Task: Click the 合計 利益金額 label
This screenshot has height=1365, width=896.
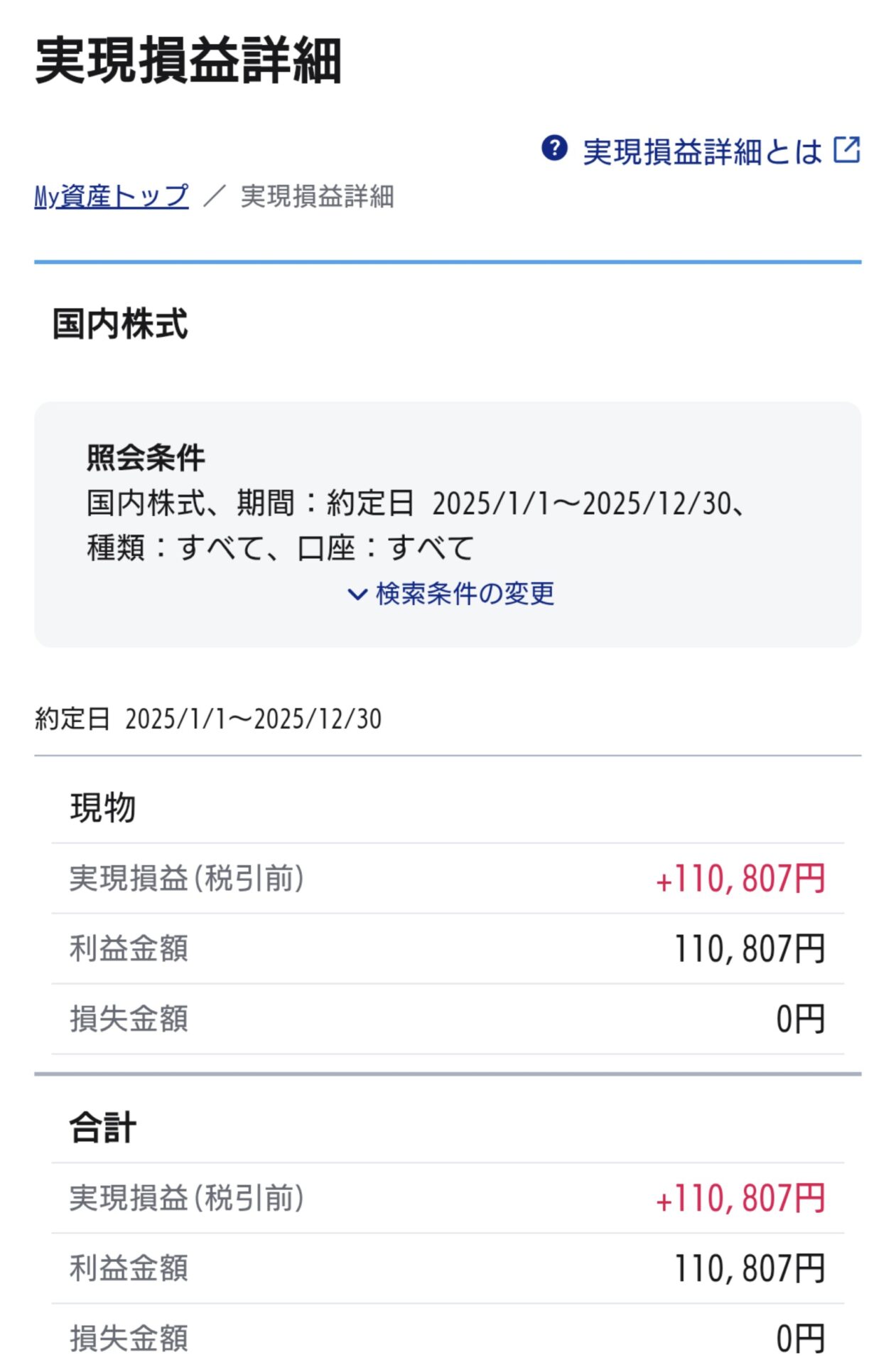Action: click(x=129, y=1268)
